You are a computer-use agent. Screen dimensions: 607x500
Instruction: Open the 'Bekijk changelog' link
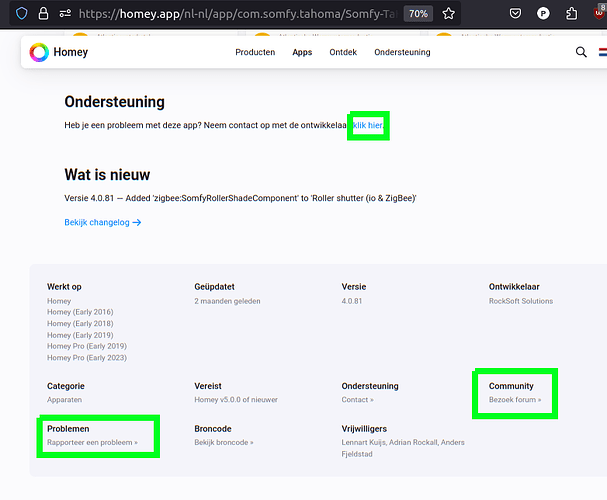(103, 223)
